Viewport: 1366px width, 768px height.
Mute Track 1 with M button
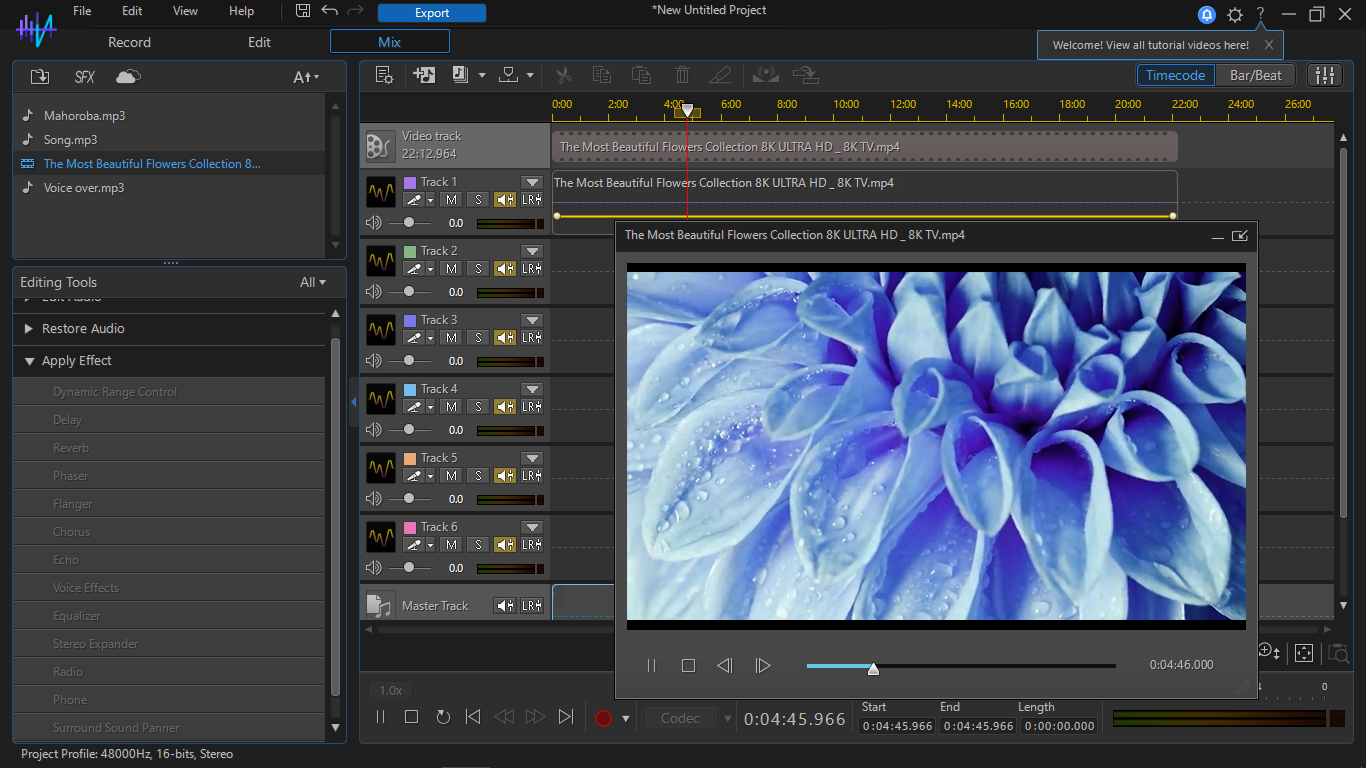click(x=452, y=199)
